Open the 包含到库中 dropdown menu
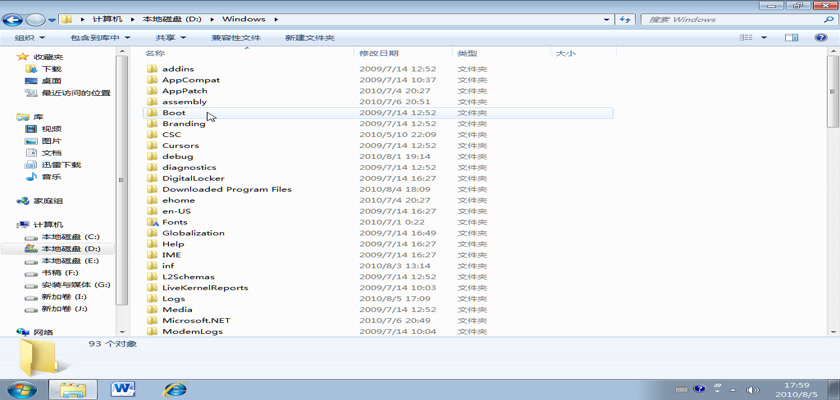This screenshot has height=400, width=840. coord(100,38)
